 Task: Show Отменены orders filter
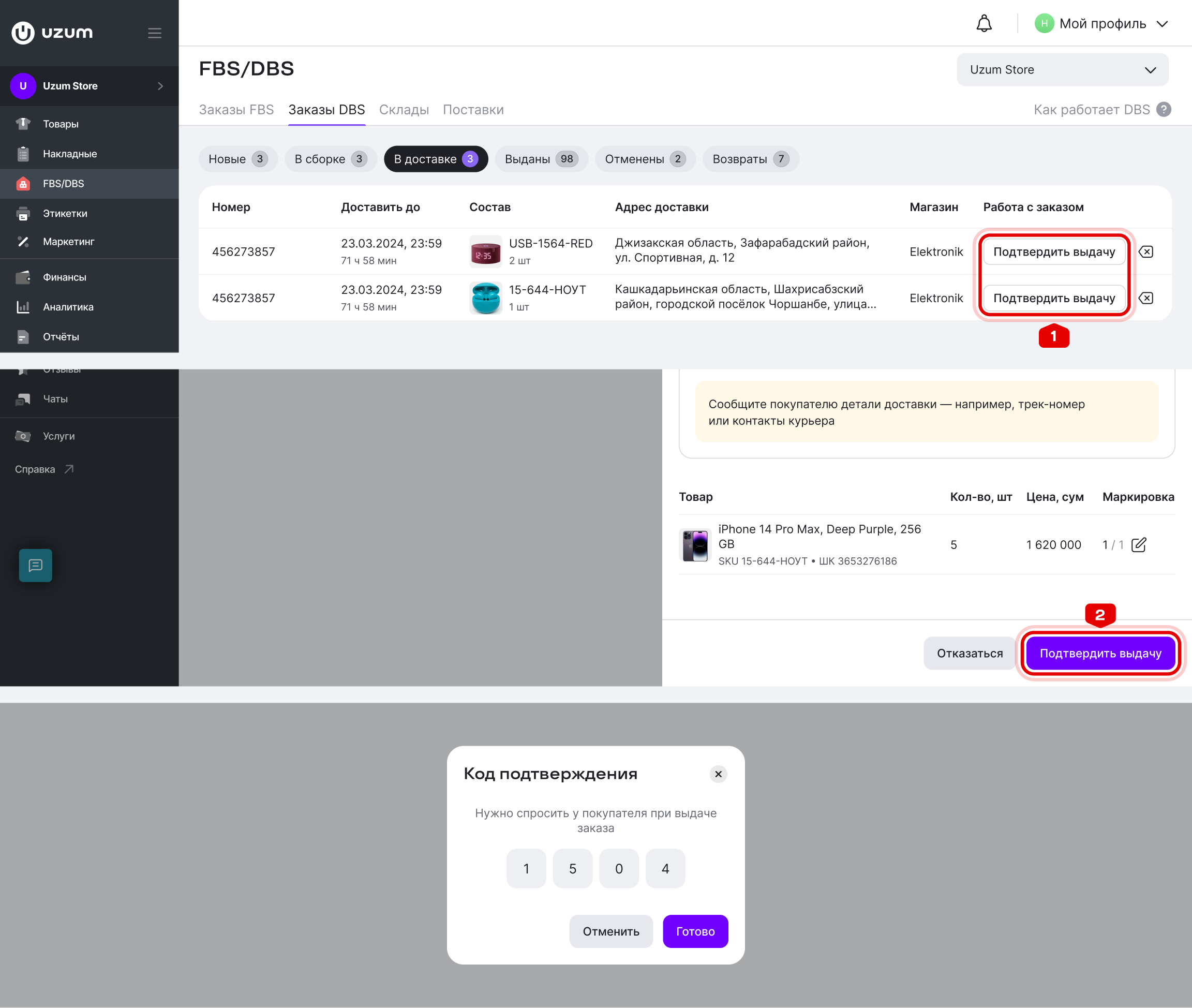(x=645, y=159)
